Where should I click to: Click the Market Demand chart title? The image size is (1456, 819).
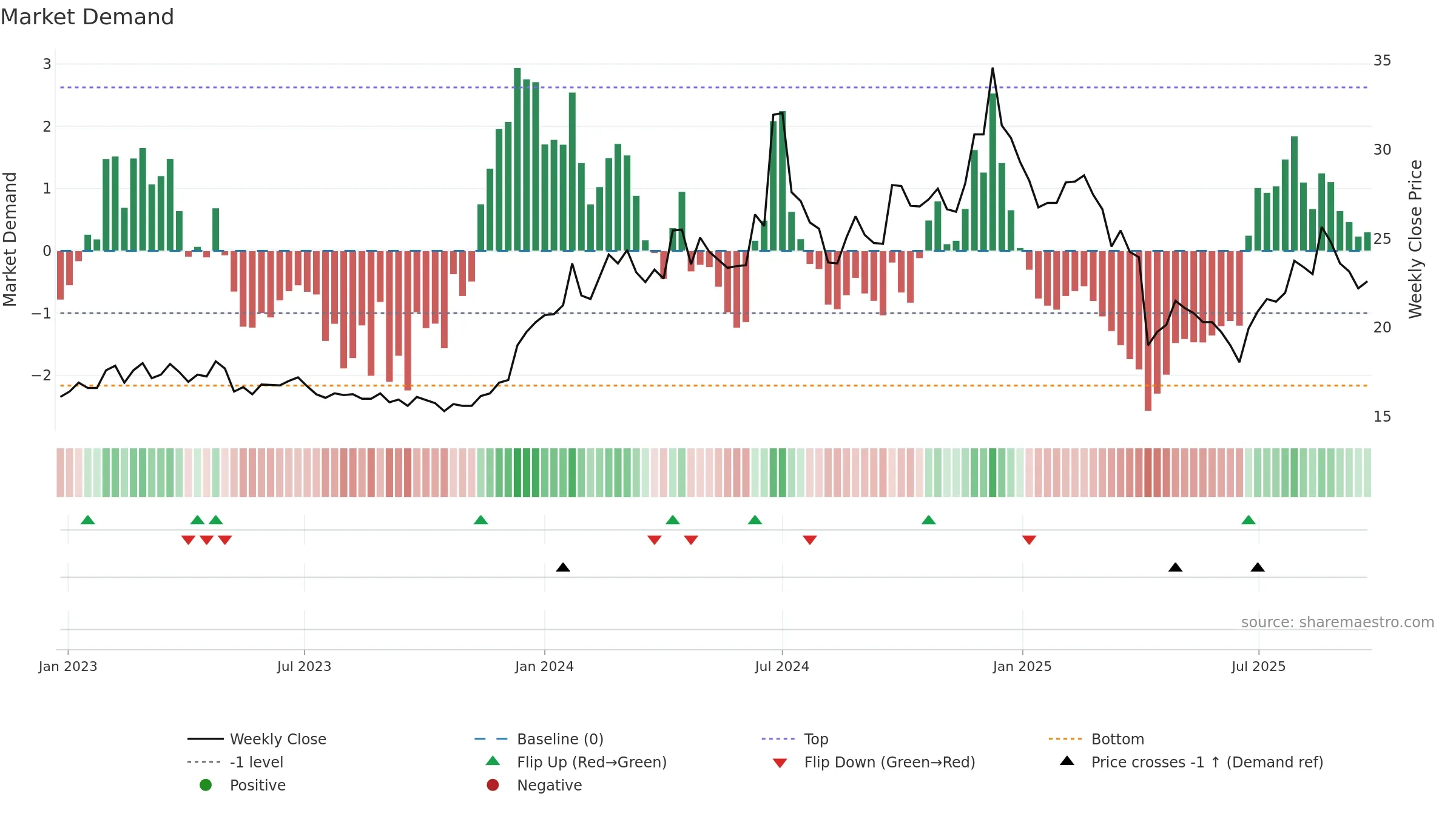coord(87,17)
